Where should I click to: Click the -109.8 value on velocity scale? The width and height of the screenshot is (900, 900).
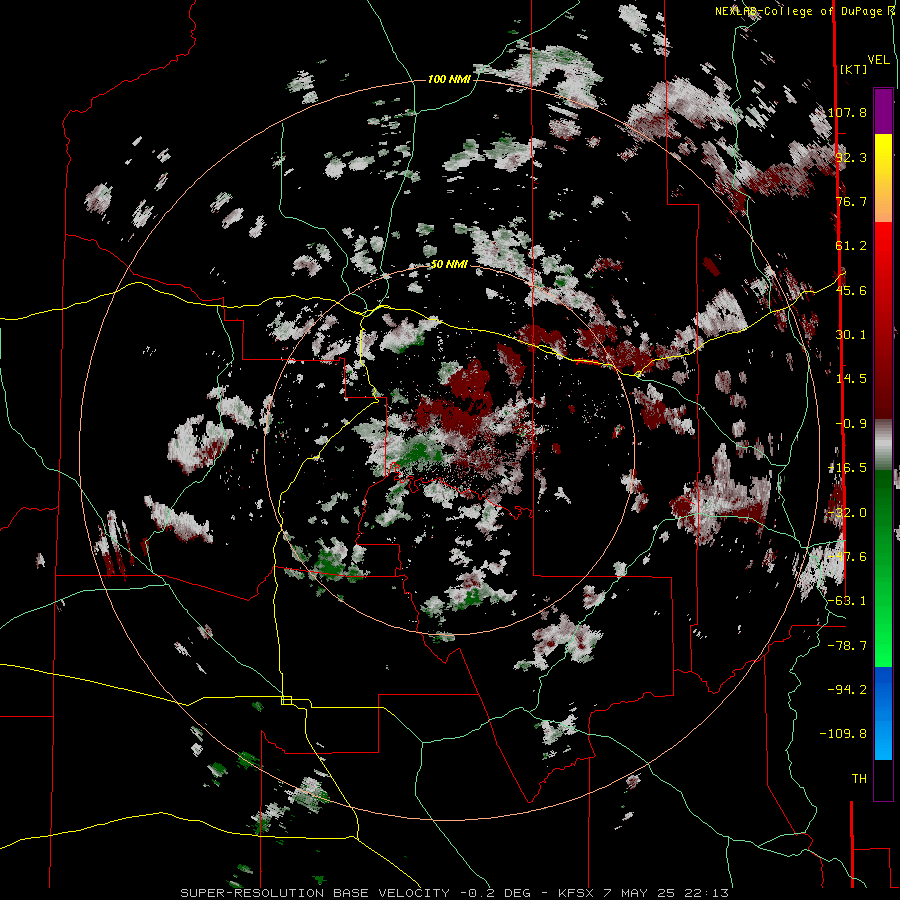pos(844,734)
